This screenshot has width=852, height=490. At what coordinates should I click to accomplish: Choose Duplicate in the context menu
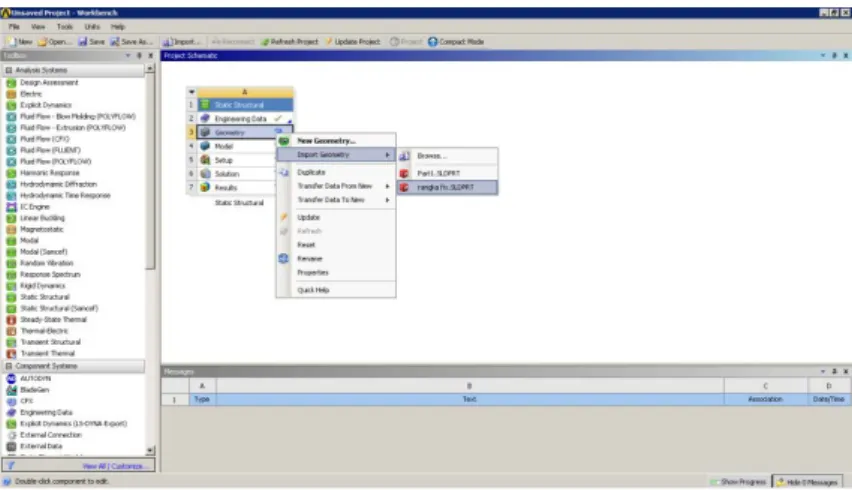coord(336,172)
